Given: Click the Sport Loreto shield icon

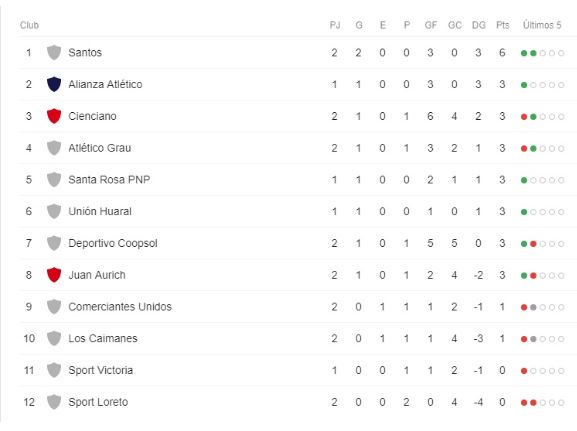Looking at the screenshot, I should (54, 402).
